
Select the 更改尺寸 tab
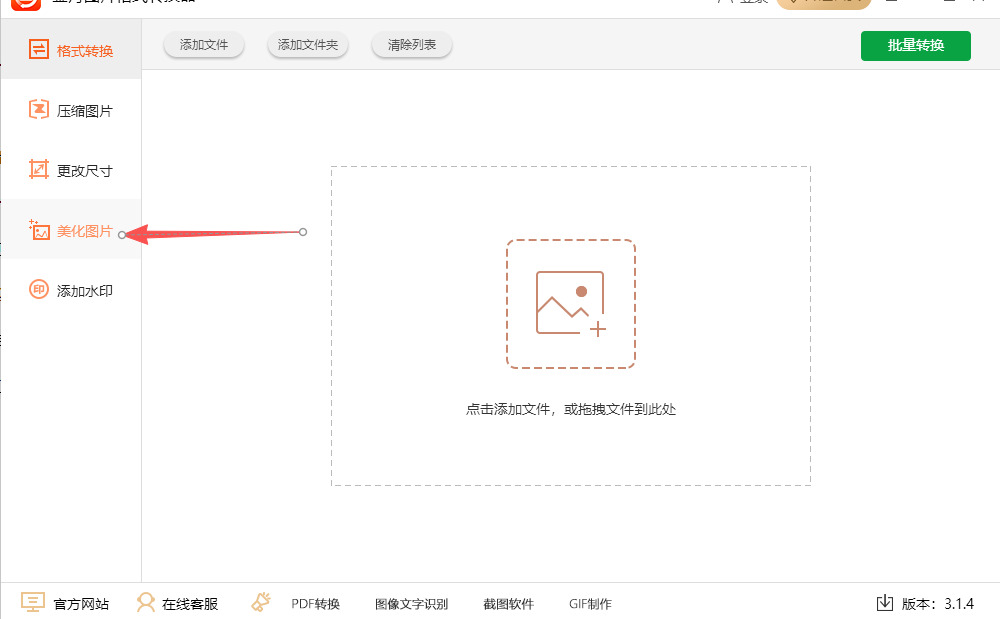pos(71,170)
